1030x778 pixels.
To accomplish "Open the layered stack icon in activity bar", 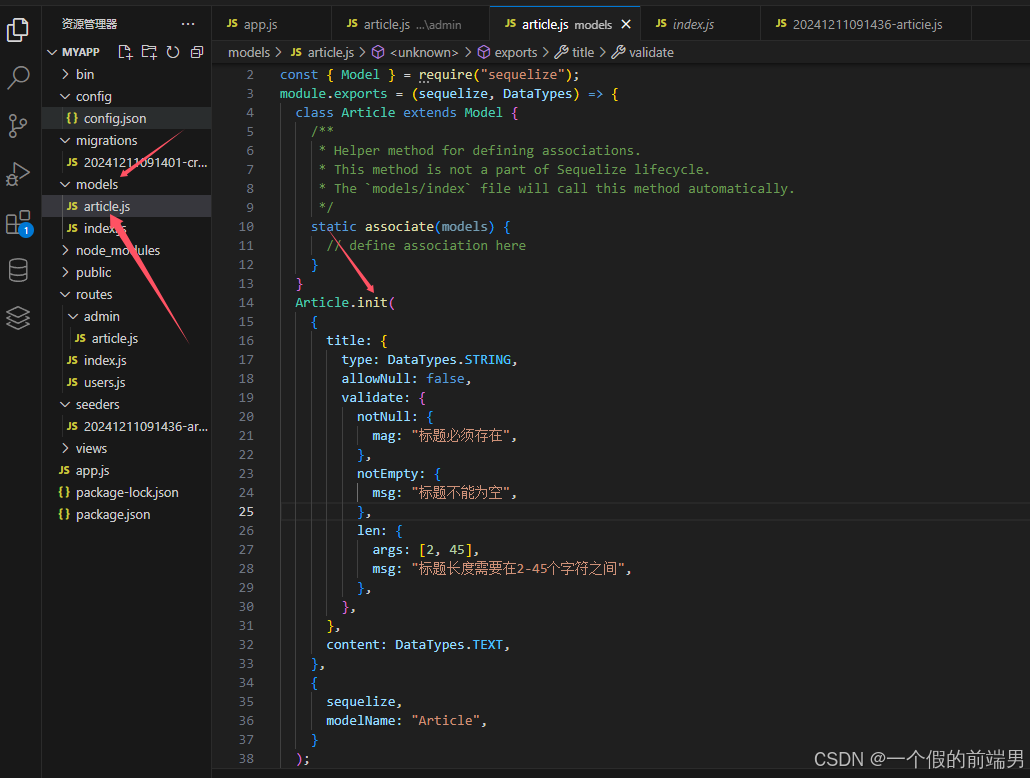I will pyautogui.click(x=18, y=318).
